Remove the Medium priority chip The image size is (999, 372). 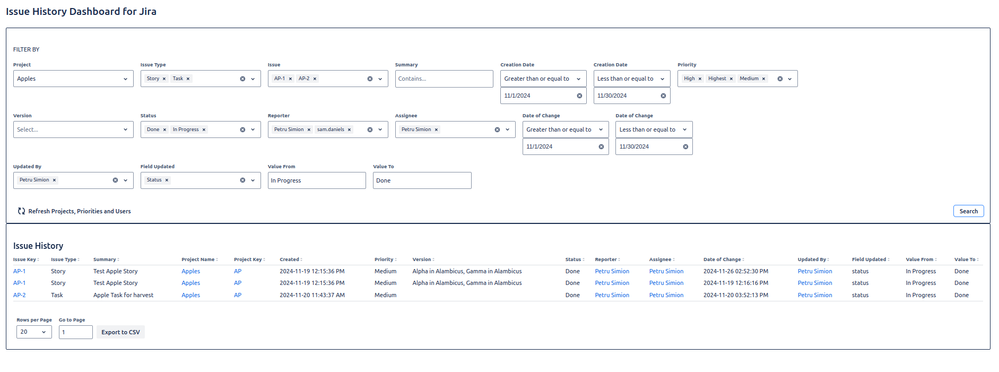pos(763,78)
